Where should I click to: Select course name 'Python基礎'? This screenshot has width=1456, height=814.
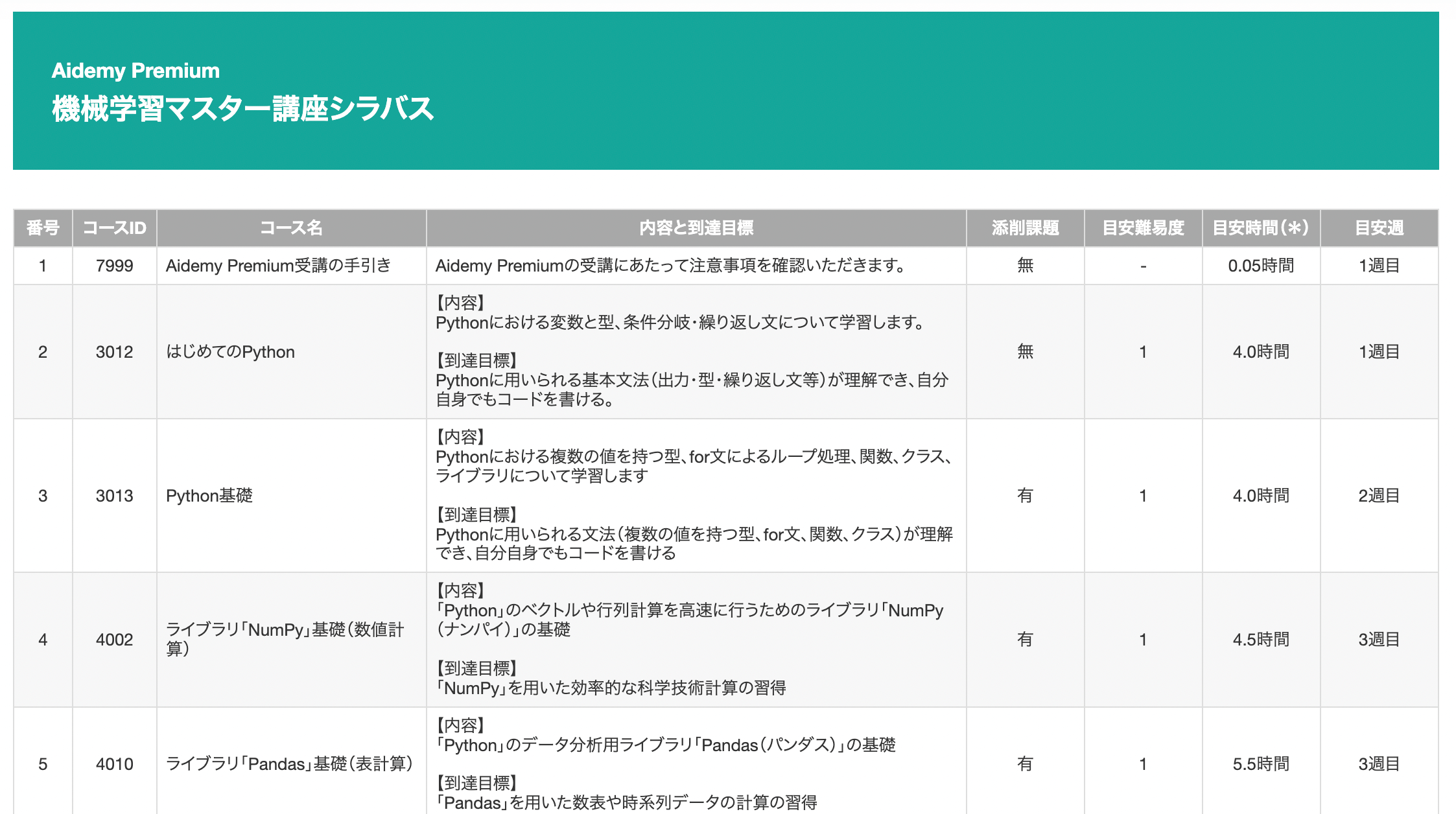pos(209,496)
